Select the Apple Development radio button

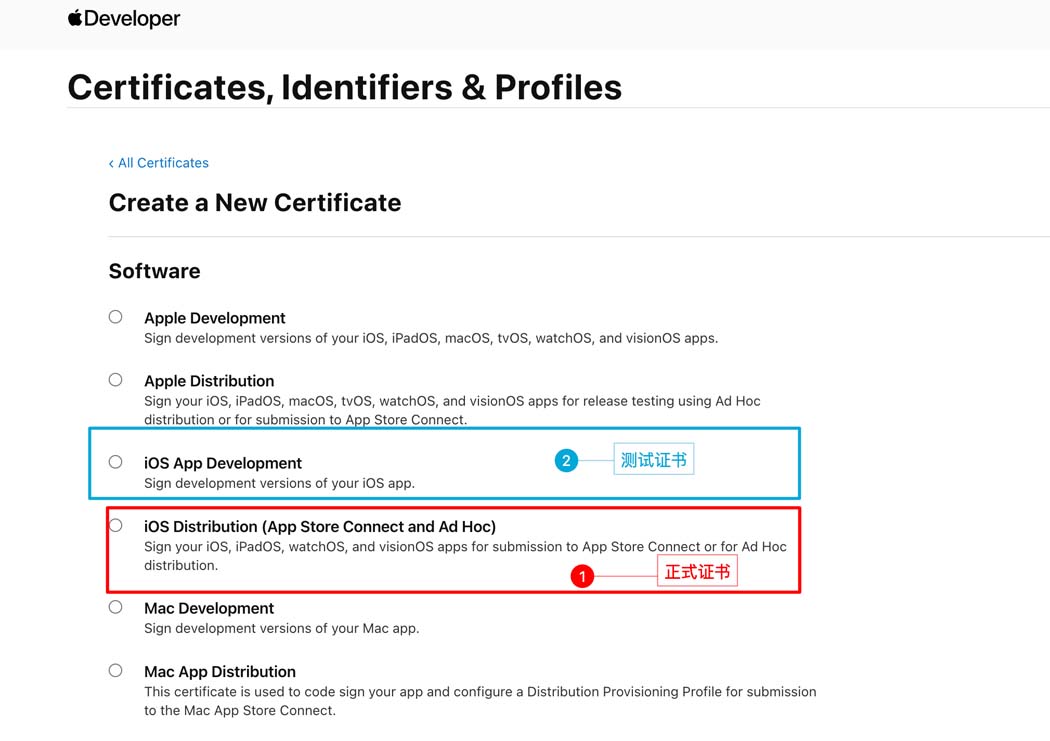coord(116,317)
